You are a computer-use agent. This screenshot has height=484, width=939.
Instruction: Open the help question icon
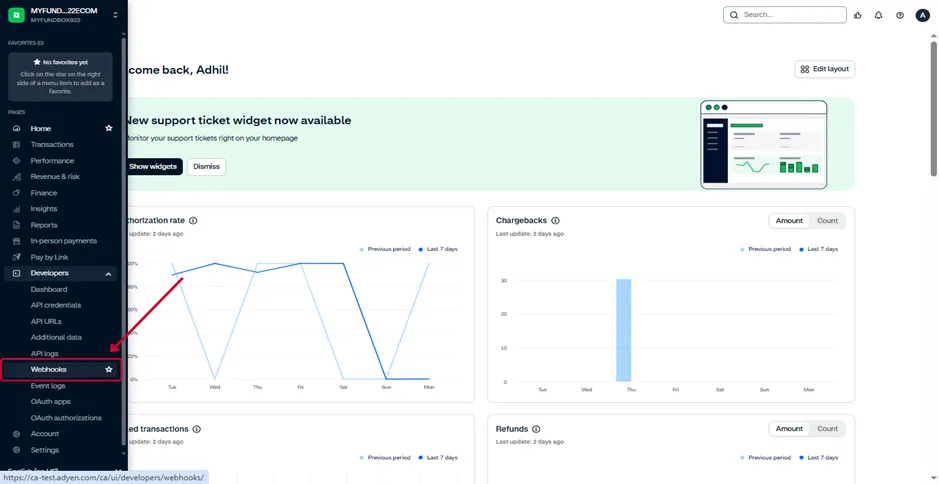[x=899, y=16]
